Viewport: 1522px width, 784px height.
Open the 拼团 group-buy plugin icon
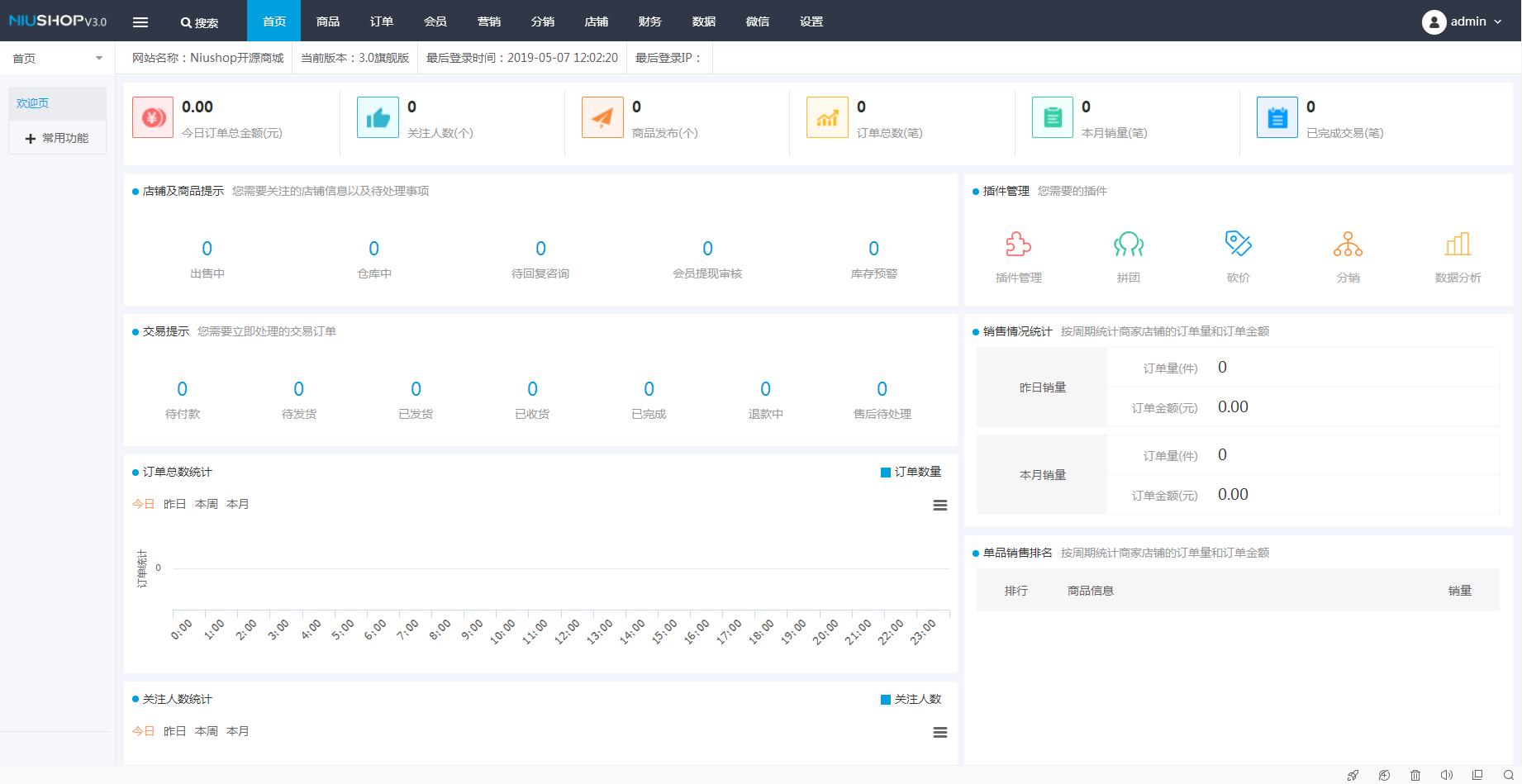pos(1128,245)
